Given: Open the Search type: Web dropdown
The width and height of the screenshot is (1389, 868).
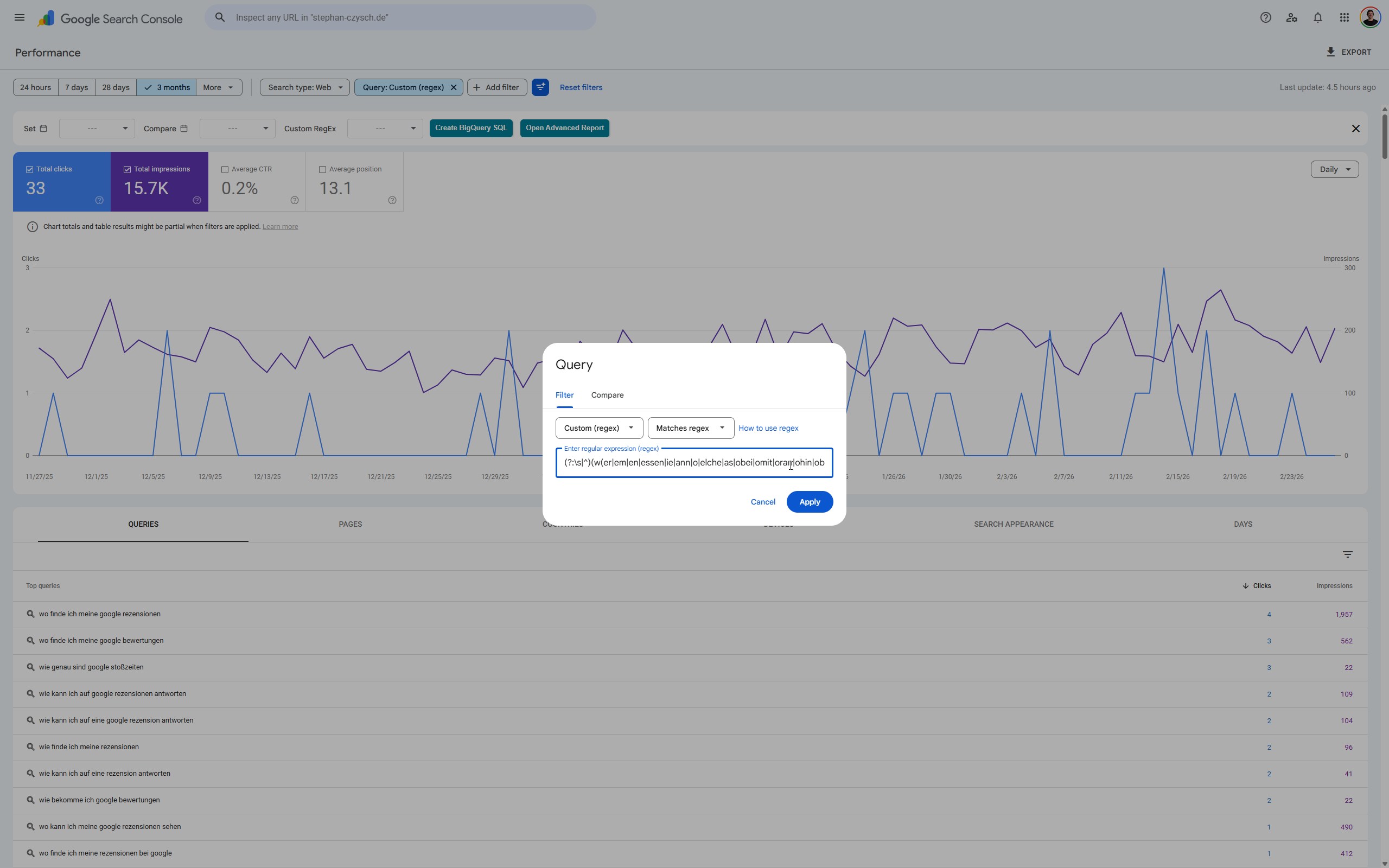Looking at the screenshot, I should pos(304,87).
